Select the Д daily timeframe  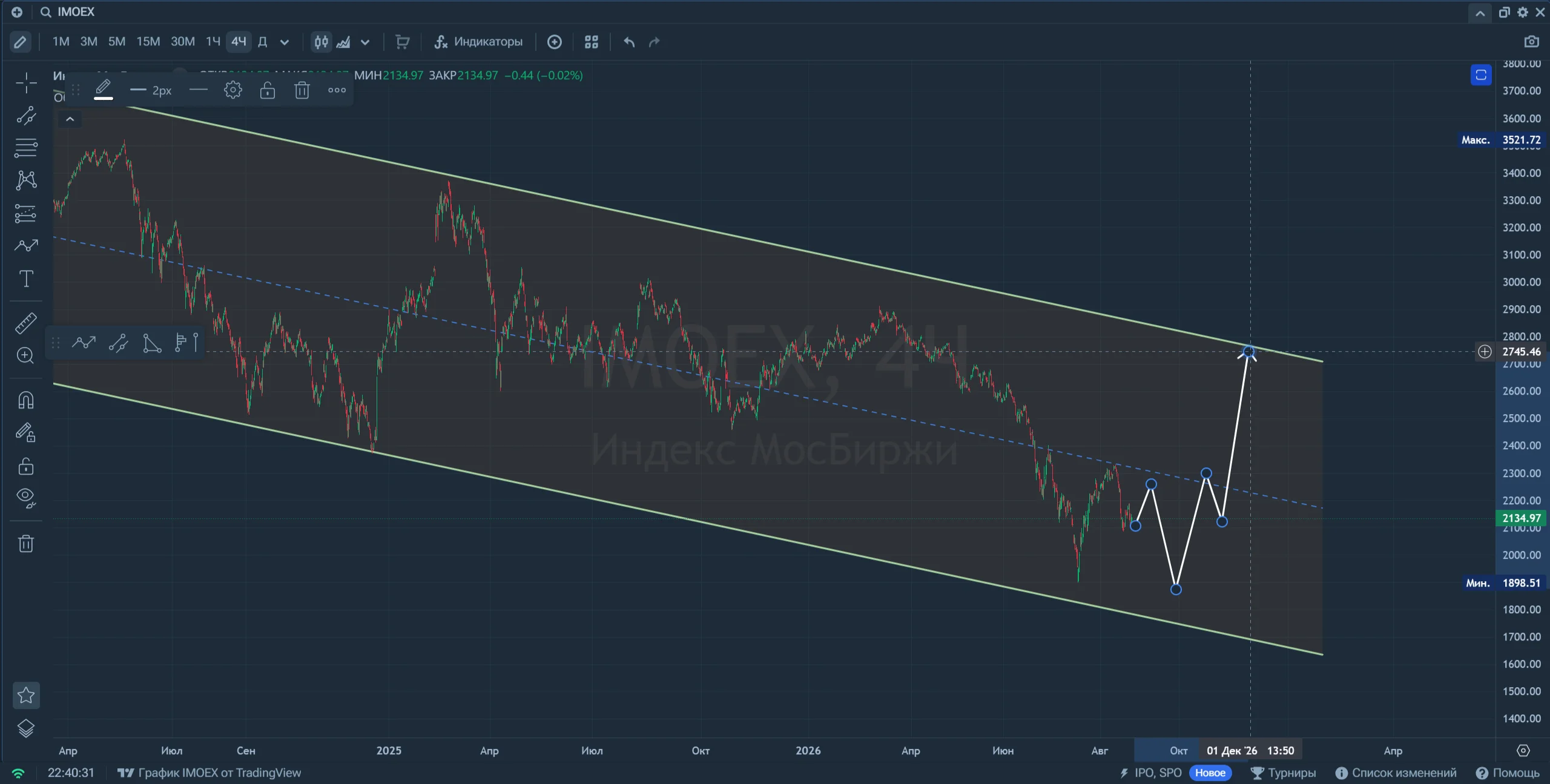click(x=262, y=42)
